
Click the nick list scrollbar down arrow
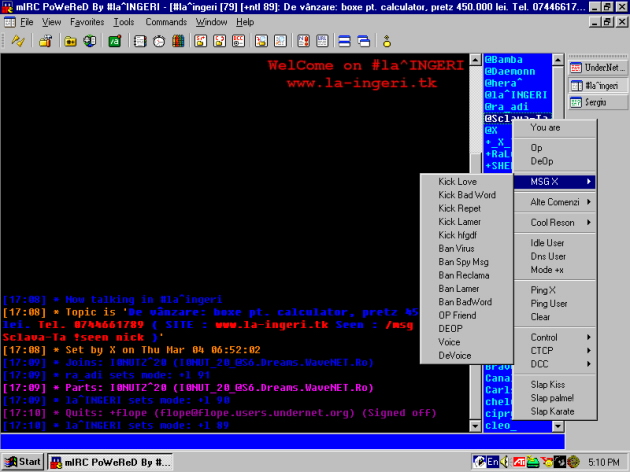click(x=558, y=426)
